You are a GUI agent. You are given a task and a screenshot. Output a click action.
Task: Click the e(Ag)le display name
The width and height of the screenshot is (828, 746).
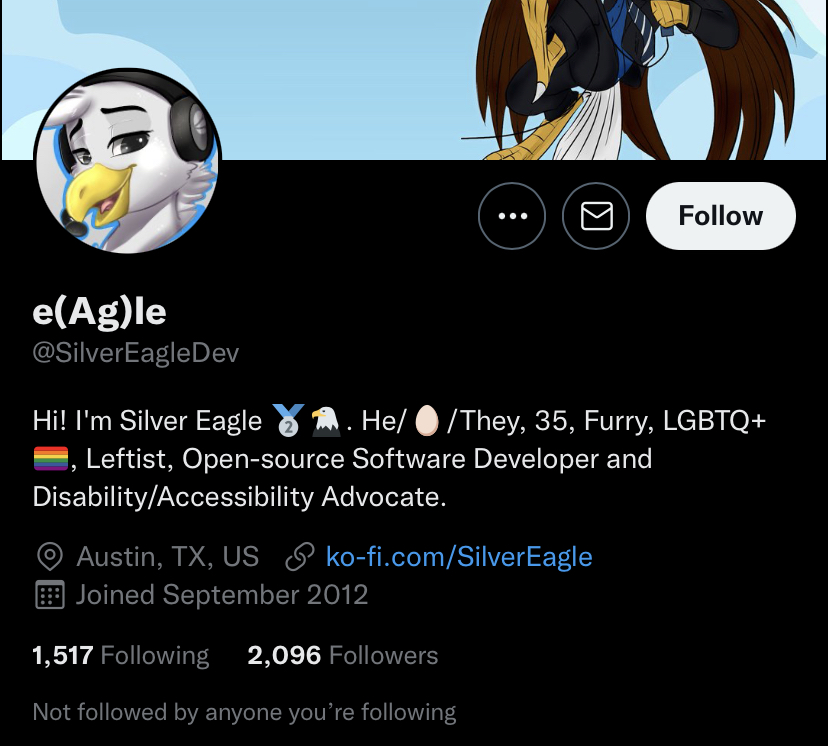[99, 312]
